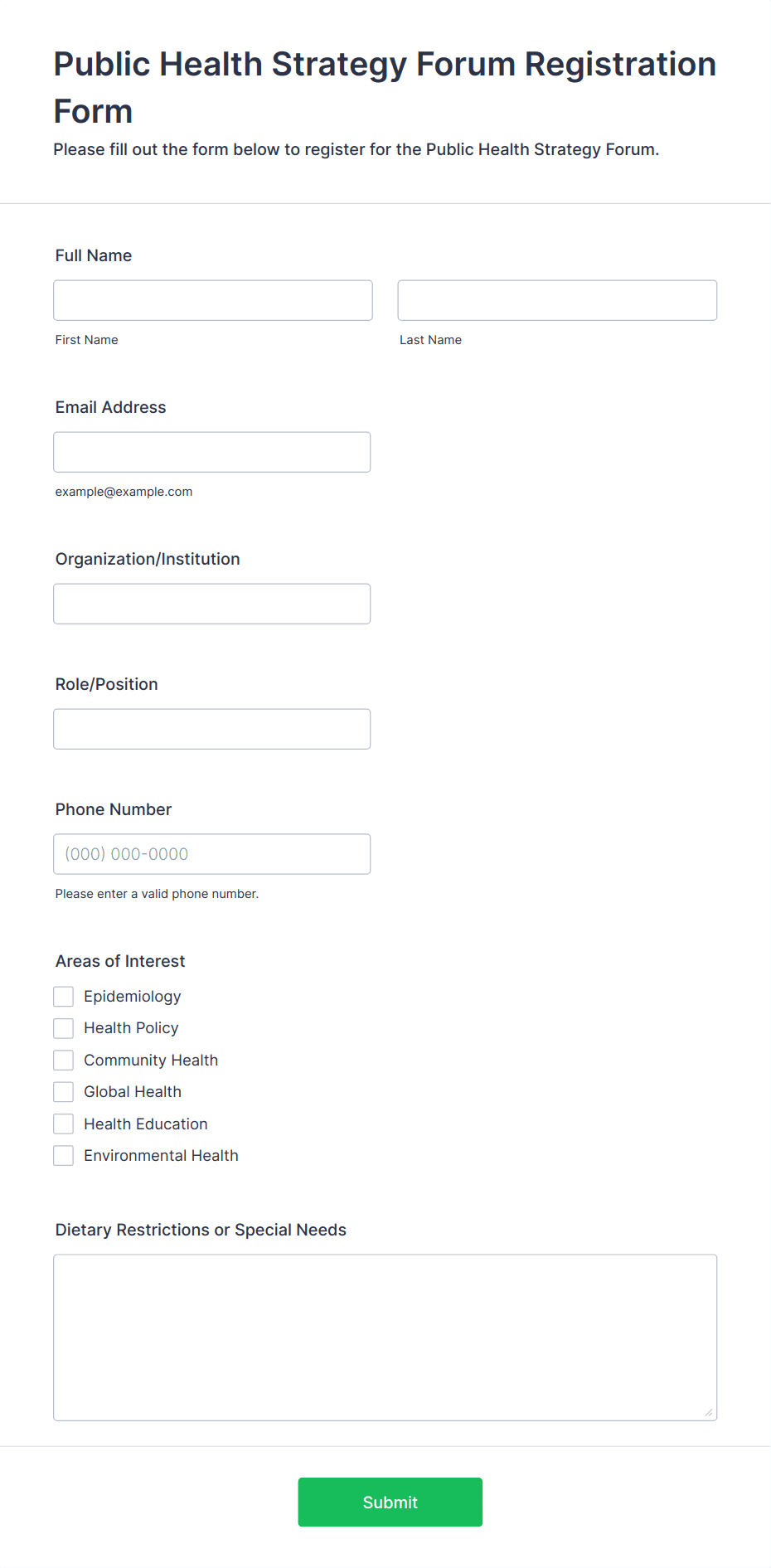Check the Epidemiology checkbox
This screenshot has height=1568, width=771.
64,997
